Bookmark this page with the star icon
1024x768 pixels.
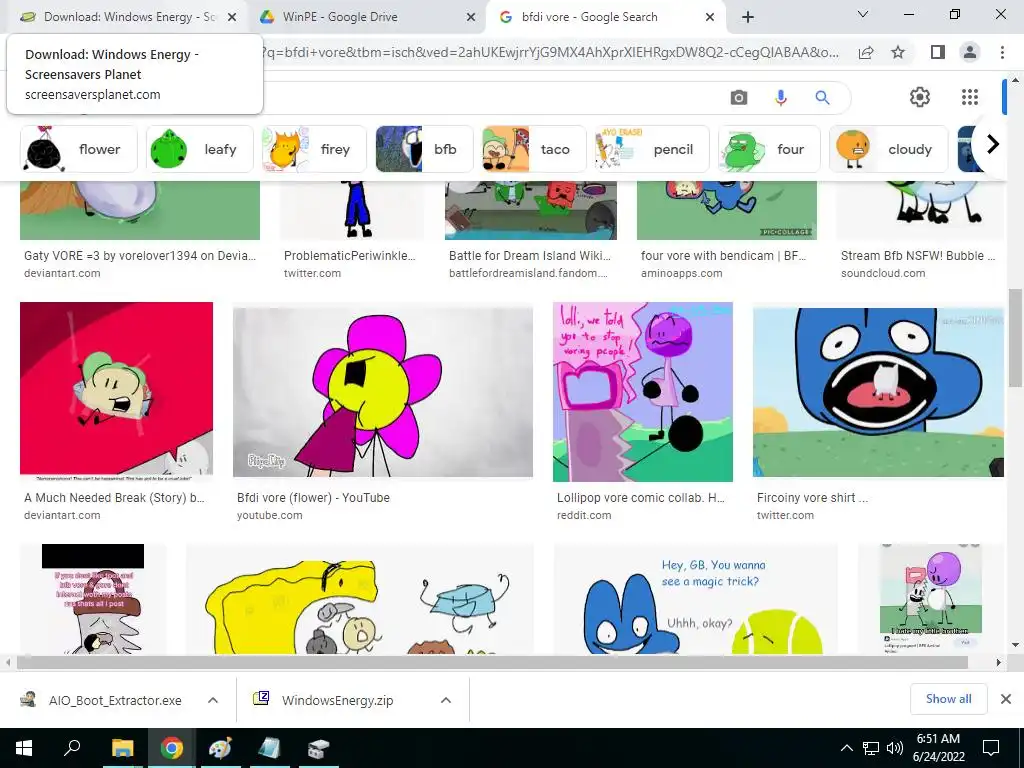point(898,52)
